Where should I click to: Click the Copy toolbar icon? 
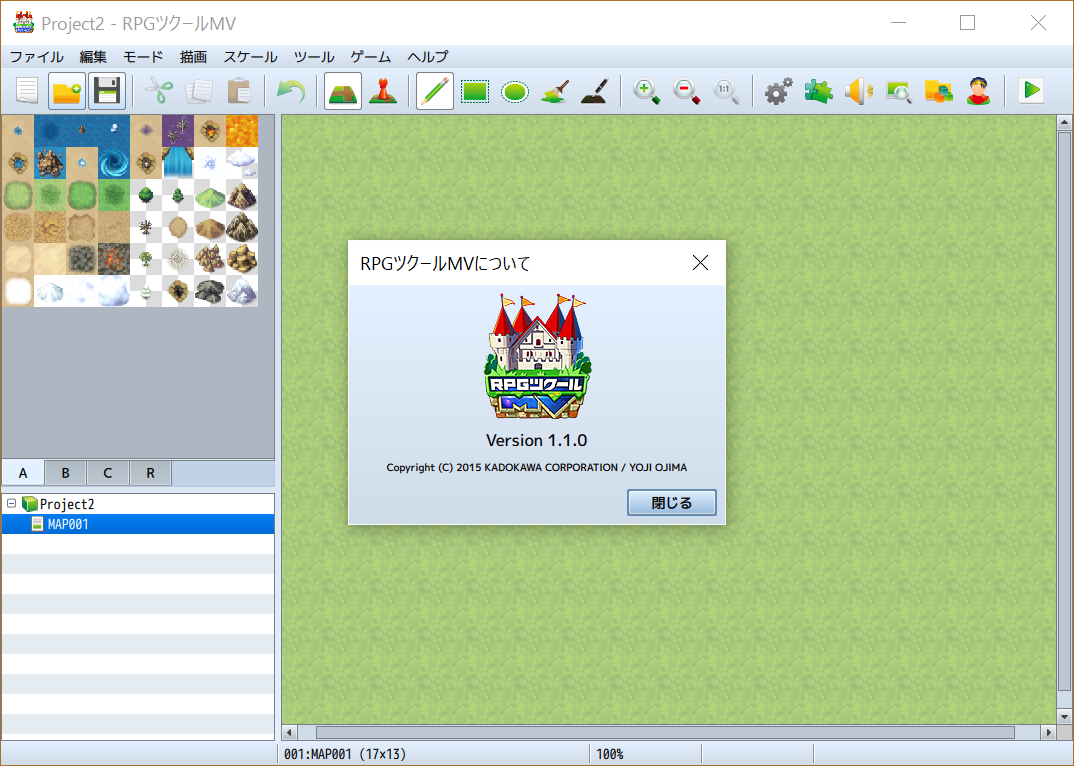[x=199, y=91]
